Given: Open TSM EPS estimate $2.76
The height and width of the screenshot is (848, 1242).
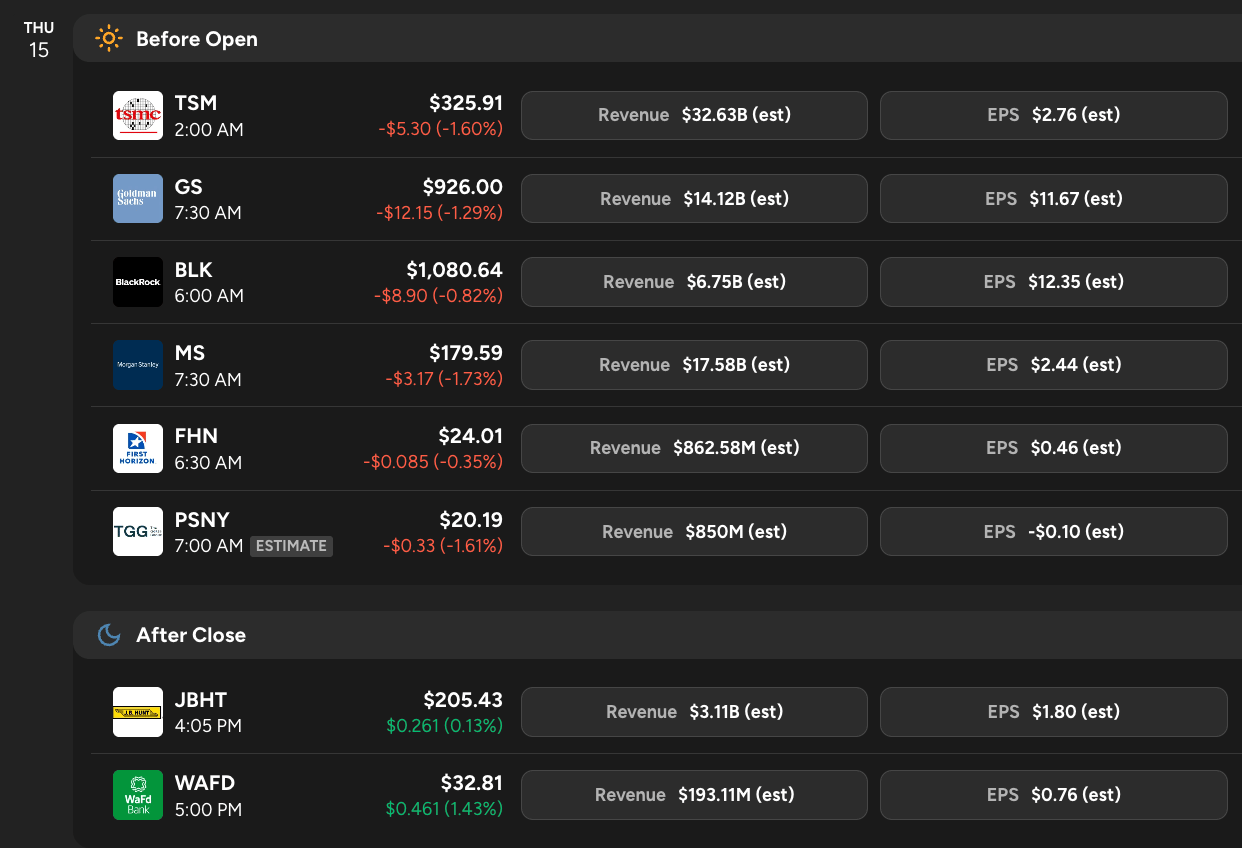Looking at the screenshot, I should [1053, 115].
